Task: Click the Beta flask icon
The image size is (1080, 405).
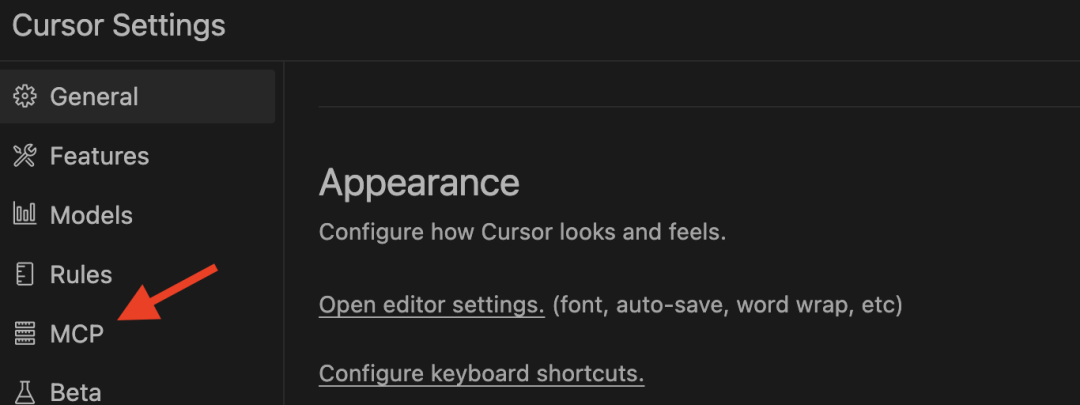Action: 25,391
